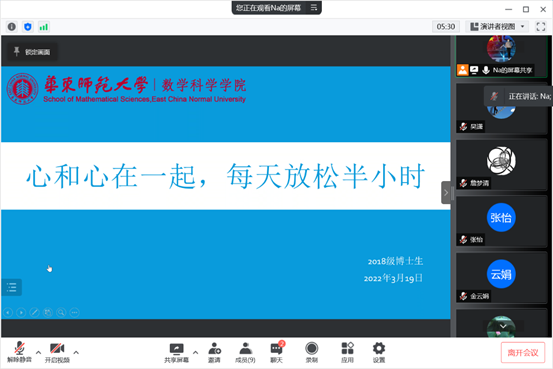The height and width of the screenshot is (369, 553).
Task: Click the blue security shield icon
Action: [x=28, y=27]
